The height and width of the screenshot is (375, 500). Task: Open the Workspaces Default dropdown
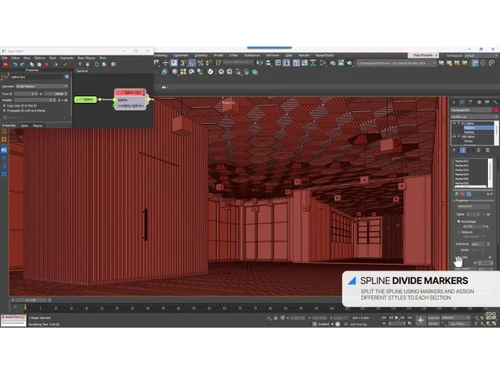click(x=481, y=55)
